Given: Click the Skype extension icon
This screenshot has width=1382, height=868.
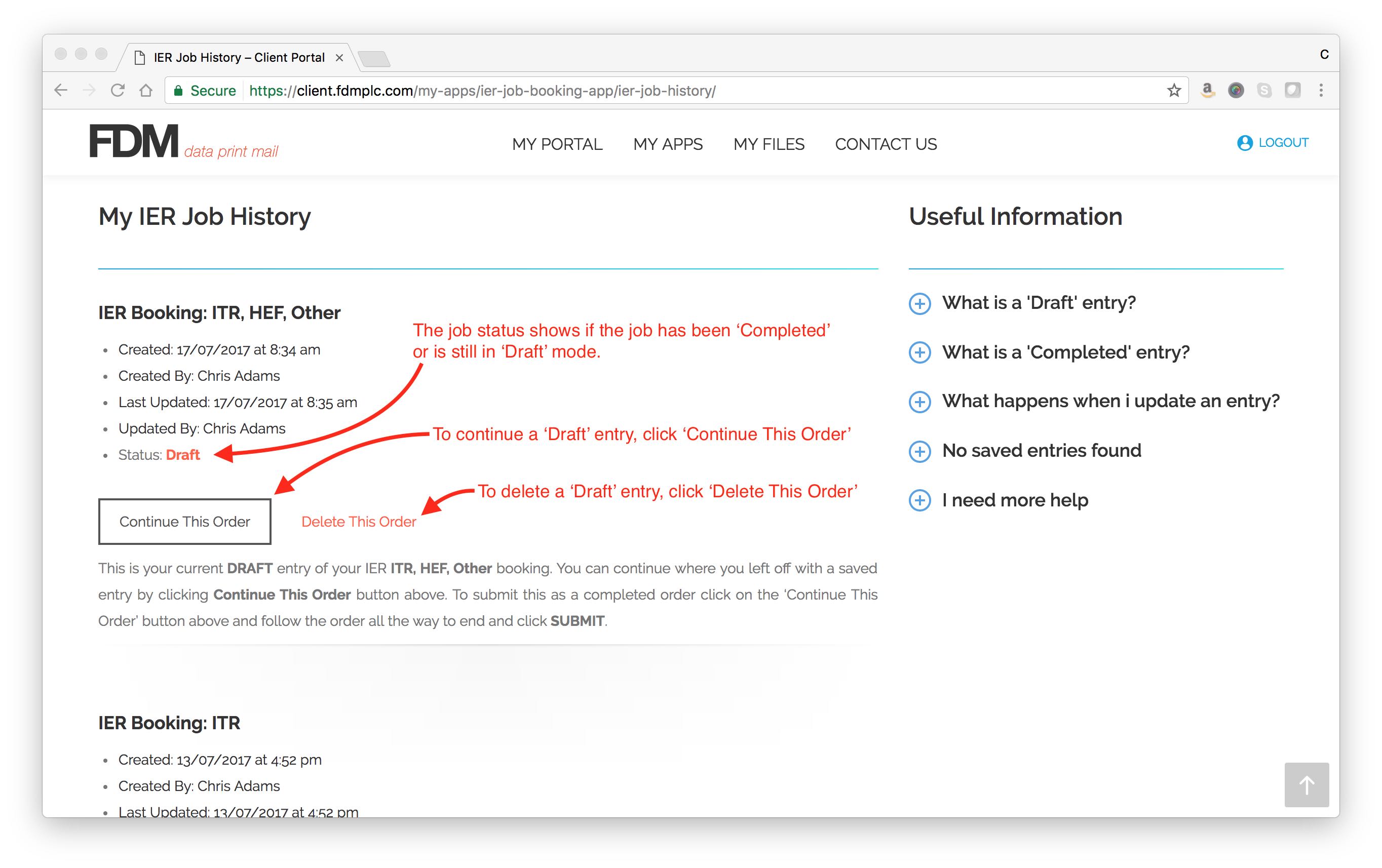Looking at the screenshot, I should click(1264, 90).
